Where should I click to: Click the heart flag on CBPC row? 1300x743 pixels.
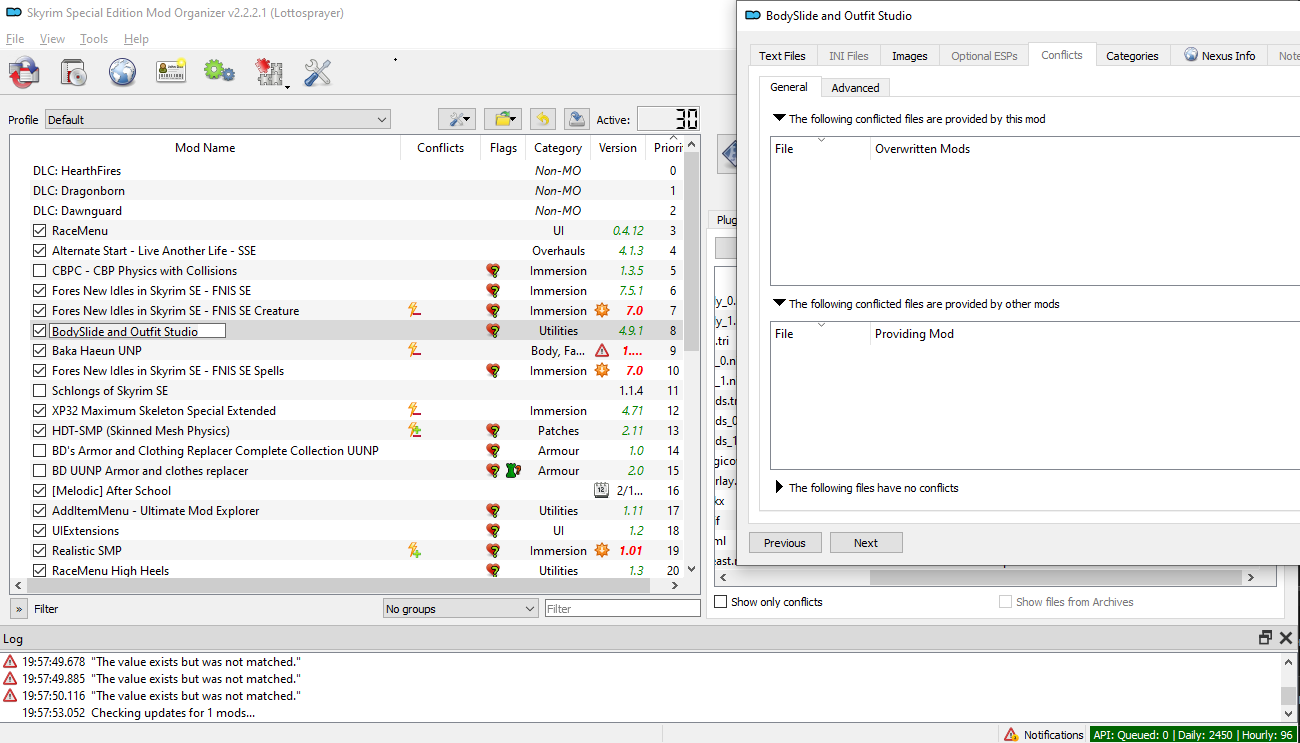[492, 270]
